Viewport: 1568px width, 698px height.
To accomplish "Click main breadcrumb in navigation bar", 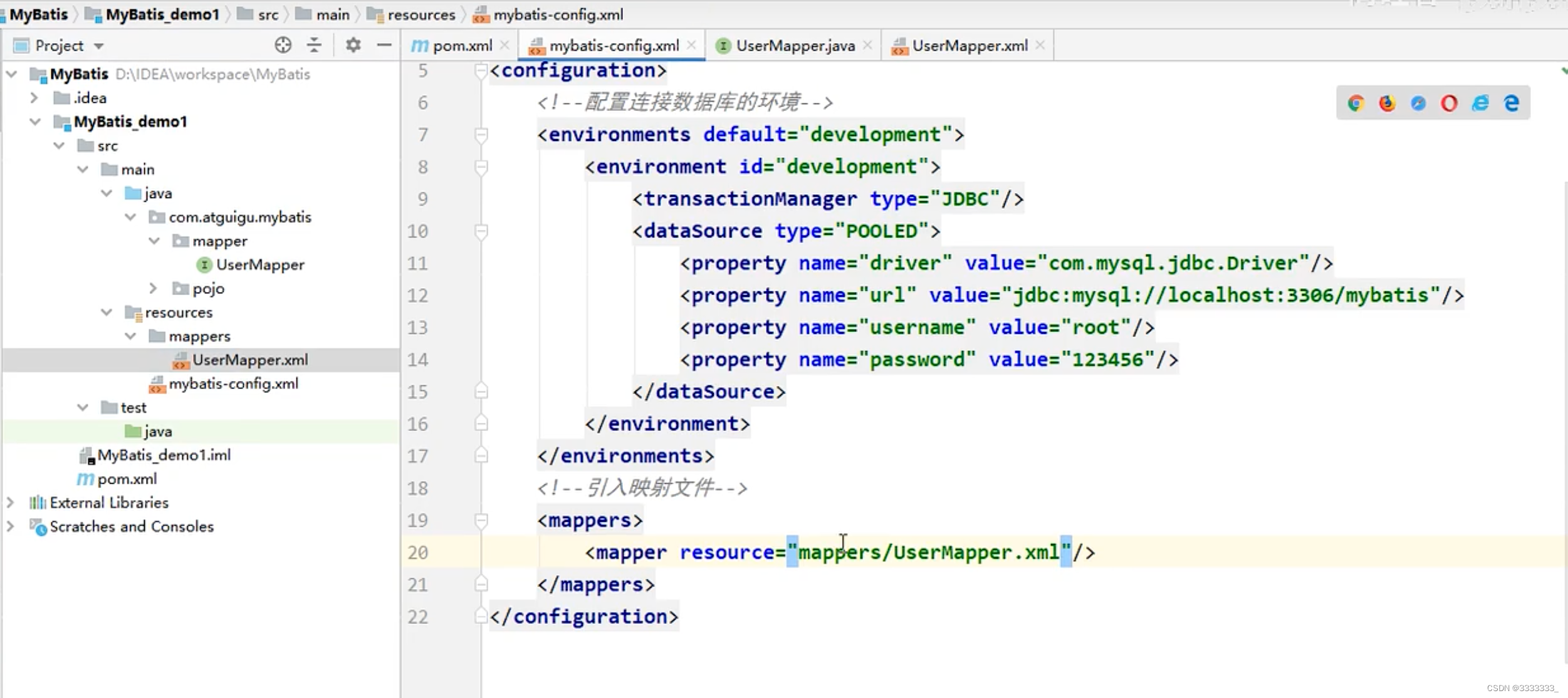I will (323, 14).
